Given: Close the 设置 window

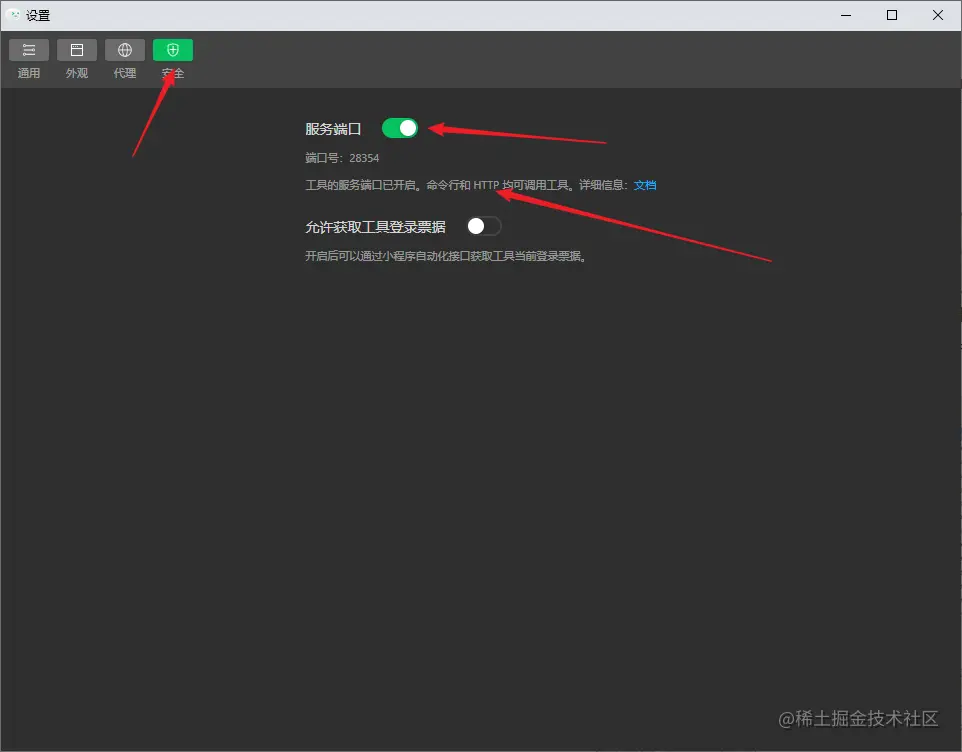Looking at the screenshot, I should [938, 15].
